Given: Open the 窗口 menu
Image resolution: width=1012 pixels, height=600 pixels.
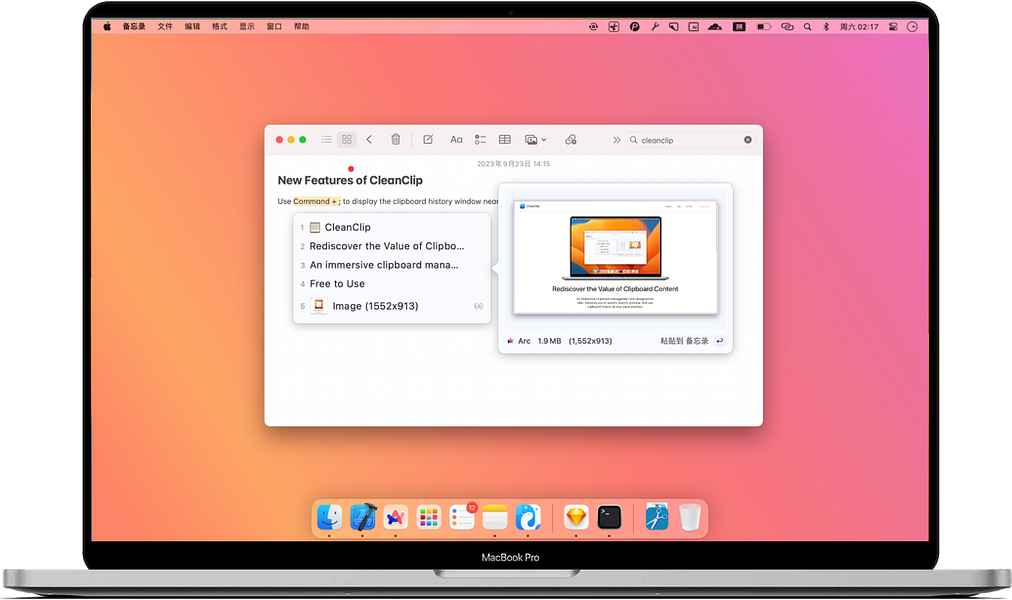Looking at the screenshot, I should click(x=274, y=26).
